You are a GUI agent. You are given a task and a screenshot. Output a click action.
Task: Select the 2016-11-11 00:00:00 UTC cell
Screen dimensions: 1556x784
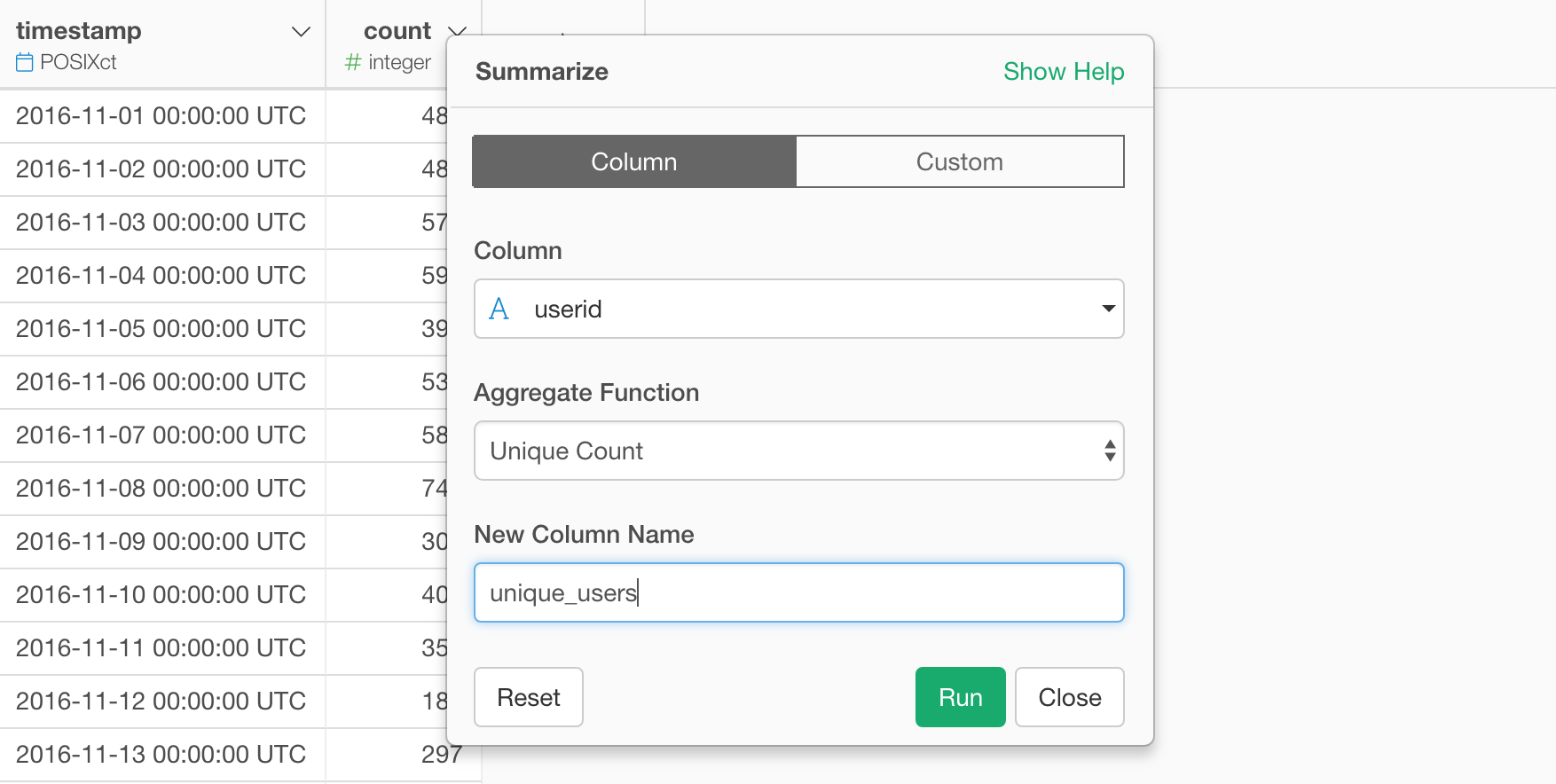[x=161, y=648]
